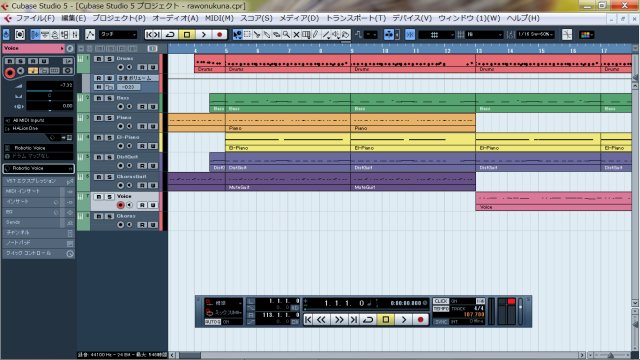Enable write automation on Bass track
The width and height of the screenshot is (640, 360).
pyautogui.click(x=153, y=107)
